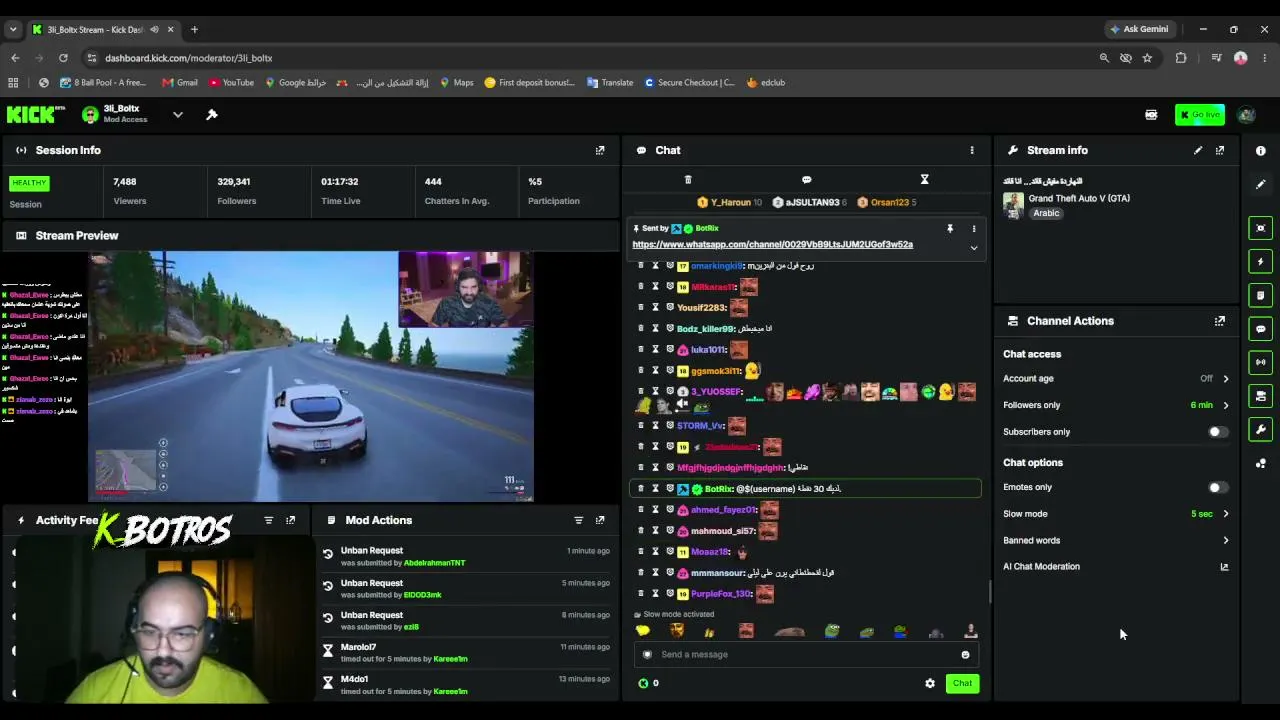
Task: Pop out the Channel Actions panel
Action: point(1220,321)
